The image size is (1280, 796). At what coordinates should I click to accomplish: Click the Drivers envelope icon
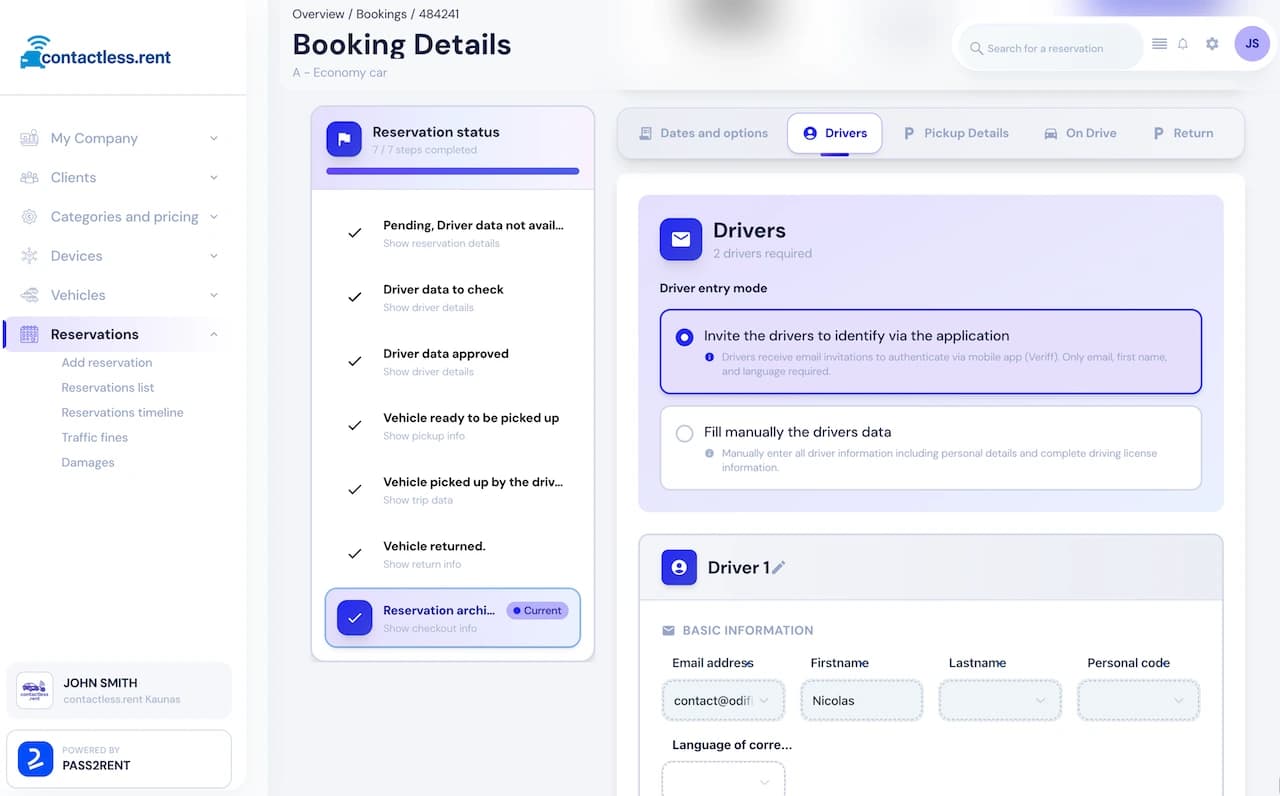(681, 240)
